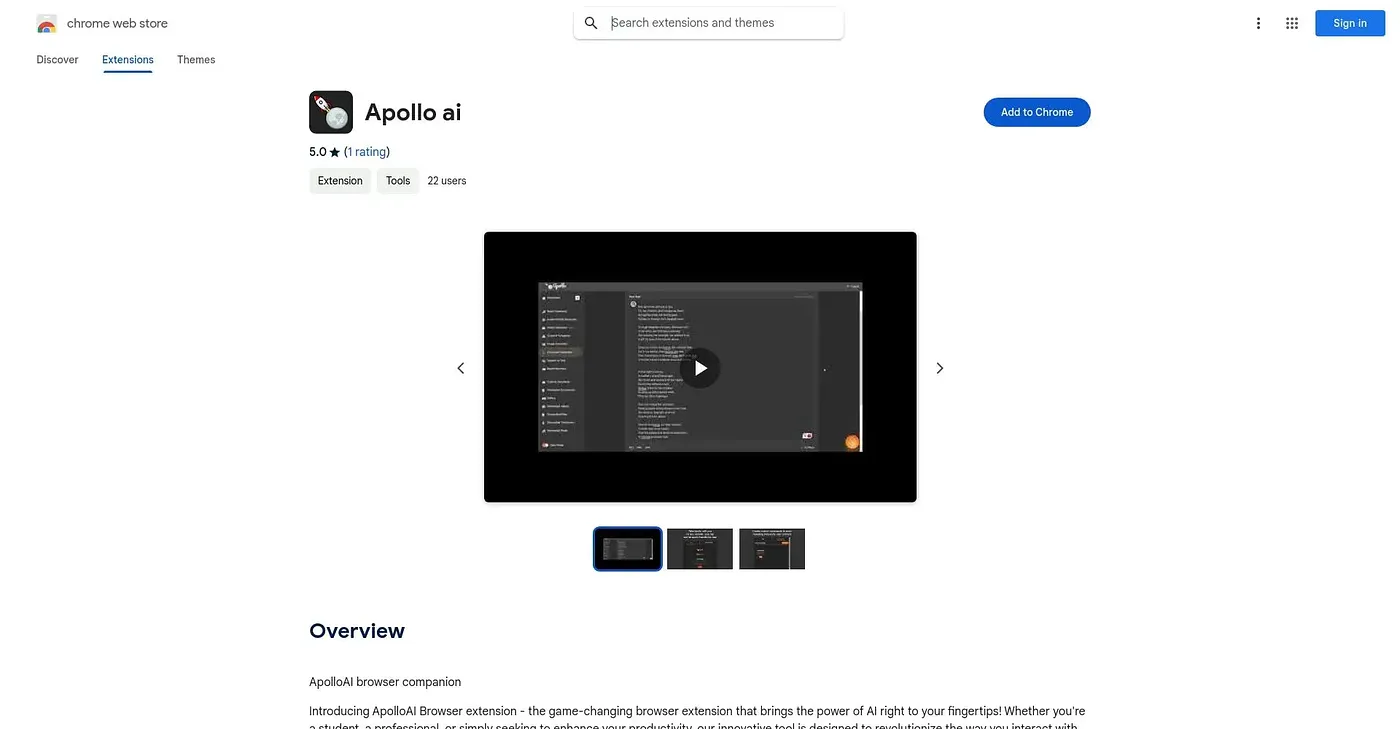Click the 22 users text

[447, 181]
